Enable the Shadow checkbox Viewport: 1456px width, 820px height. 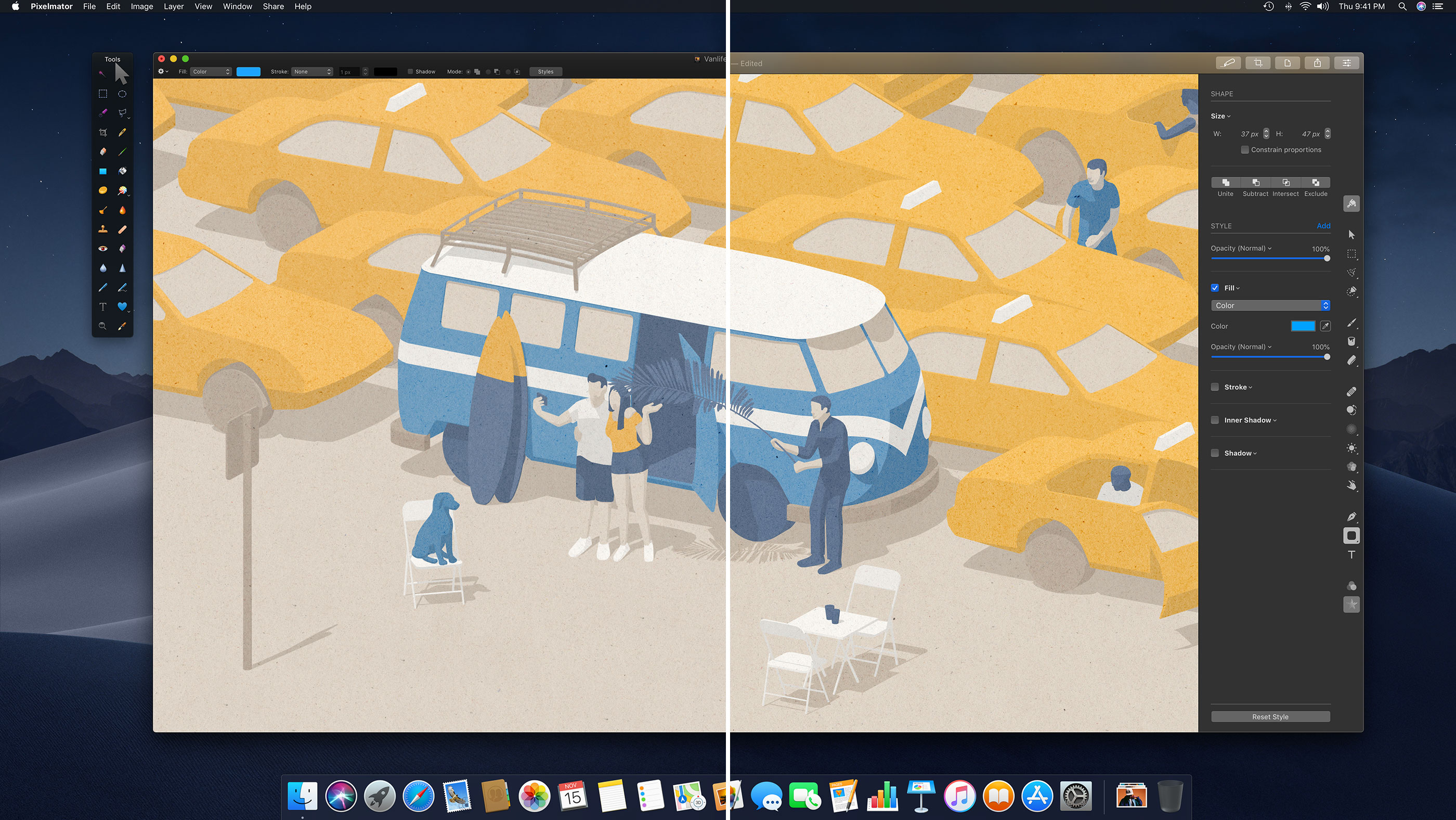(1215, 453)
